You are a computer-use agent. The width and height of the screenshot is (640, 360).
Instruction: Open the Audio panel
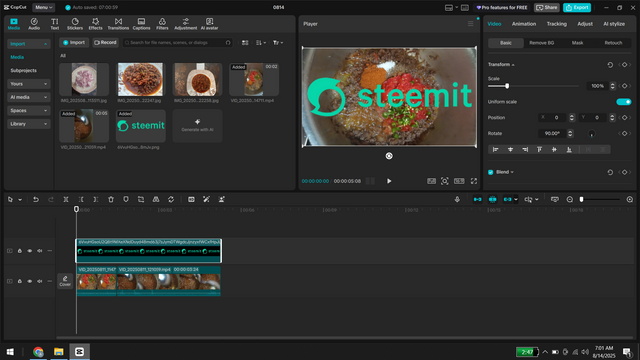(x=34, y=24)
